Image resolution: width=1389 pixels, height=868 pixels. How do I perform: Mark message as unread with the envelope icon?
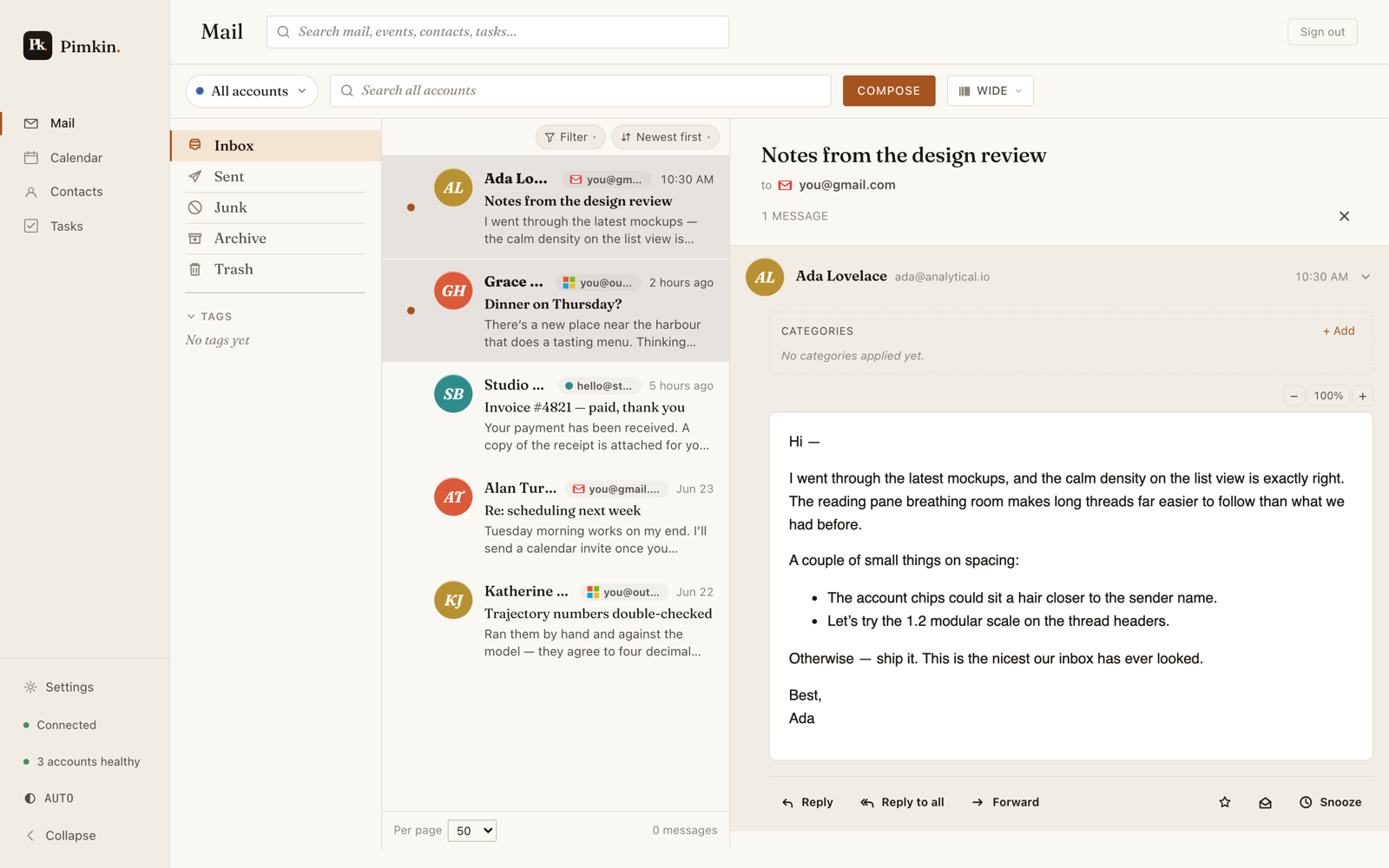pos(1266,803)
